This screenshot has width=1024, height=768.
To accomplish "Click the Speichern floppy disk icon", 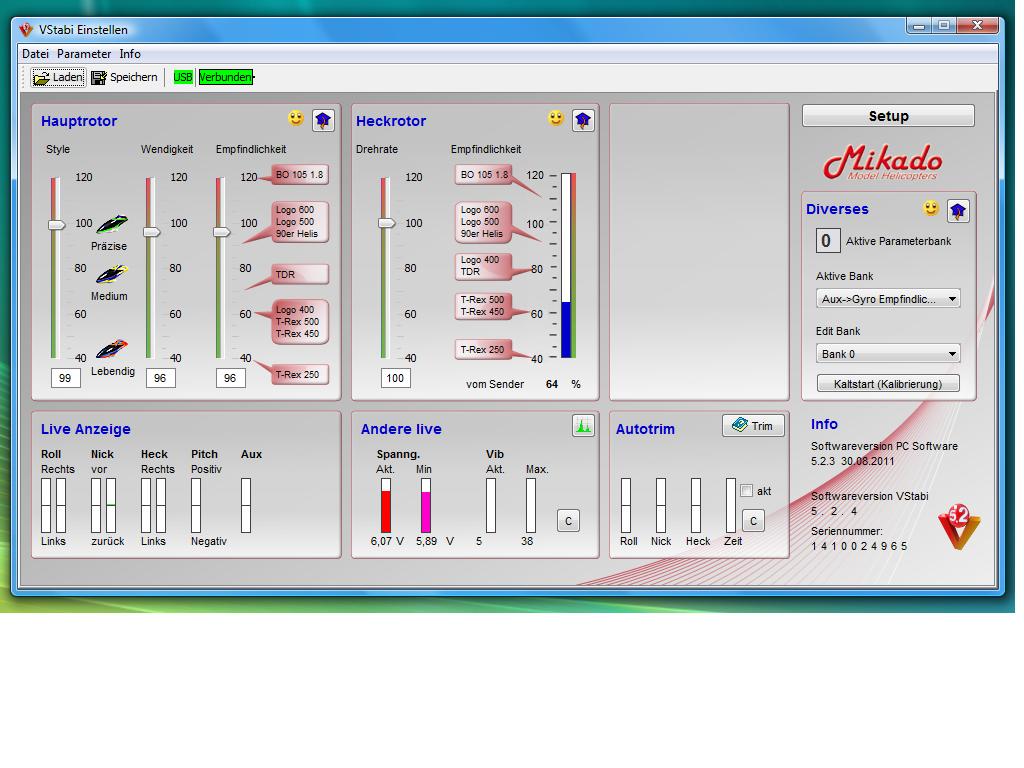I will click(x=99, y=78).
